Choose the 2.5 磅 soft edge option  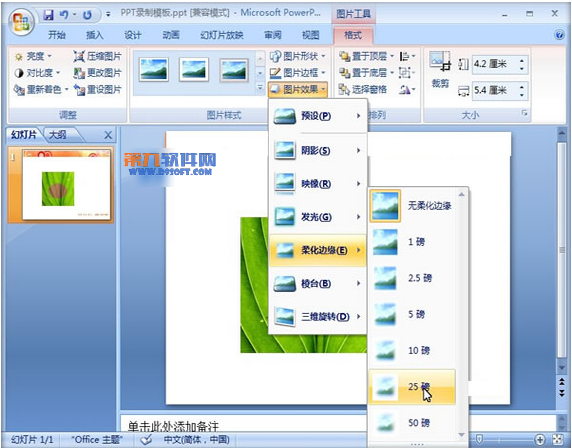412,278
